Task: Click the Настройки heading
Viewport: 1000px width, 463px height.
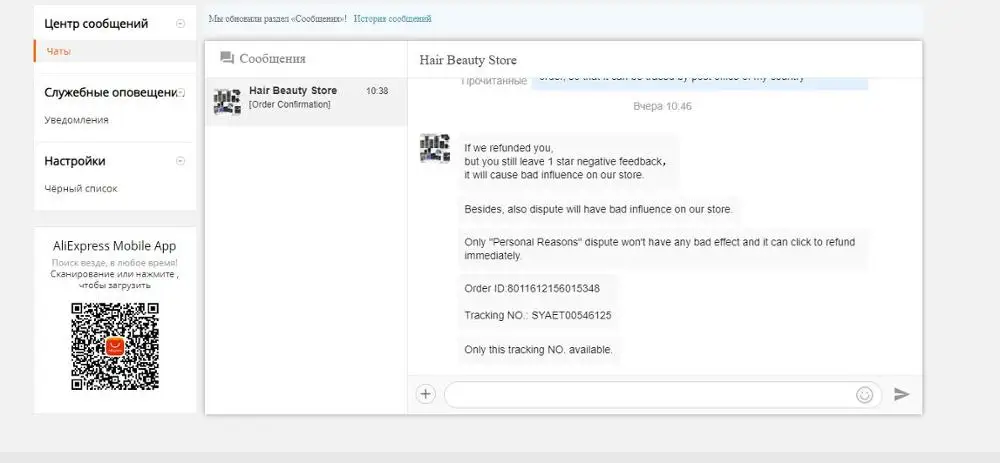Action: [x=75, y=161]
